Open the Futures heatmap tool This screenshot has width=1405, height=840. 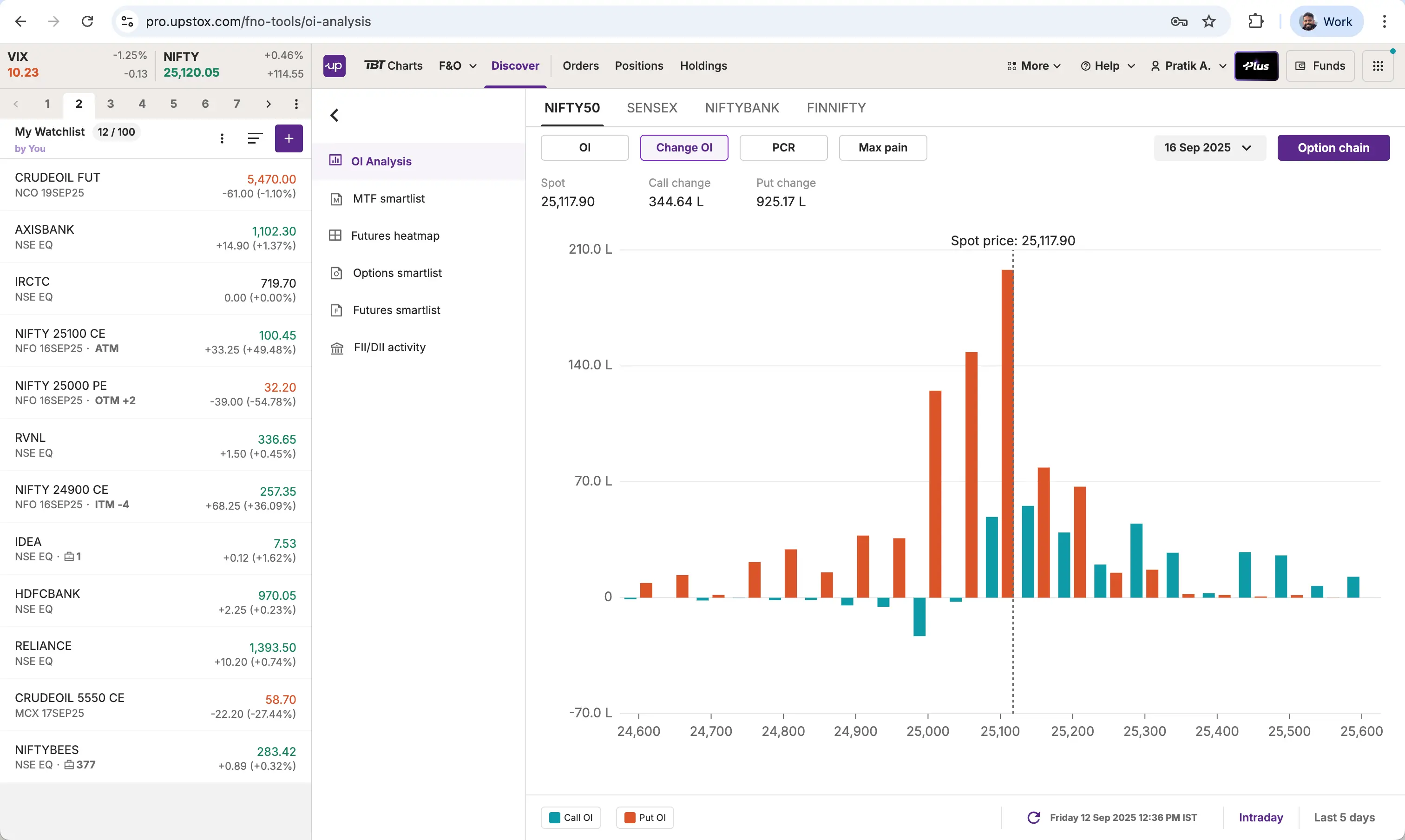click(395, 236)
